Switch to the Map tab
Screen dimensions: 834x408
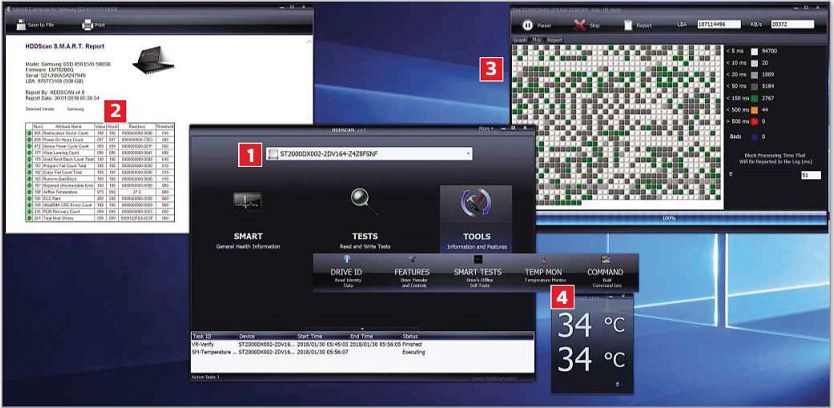click(536, 40)
